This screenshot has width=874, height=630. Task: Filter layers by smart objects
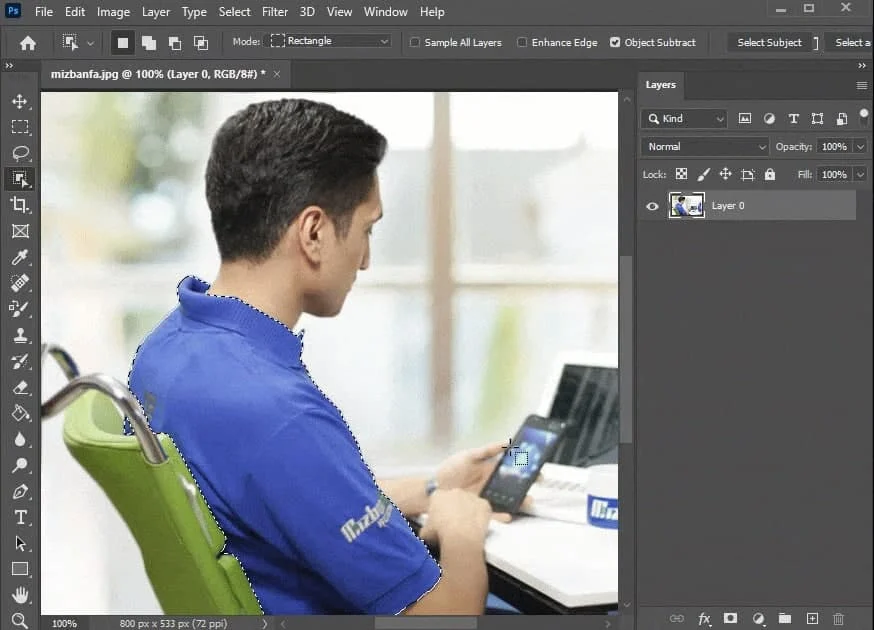tap(842, 118)
